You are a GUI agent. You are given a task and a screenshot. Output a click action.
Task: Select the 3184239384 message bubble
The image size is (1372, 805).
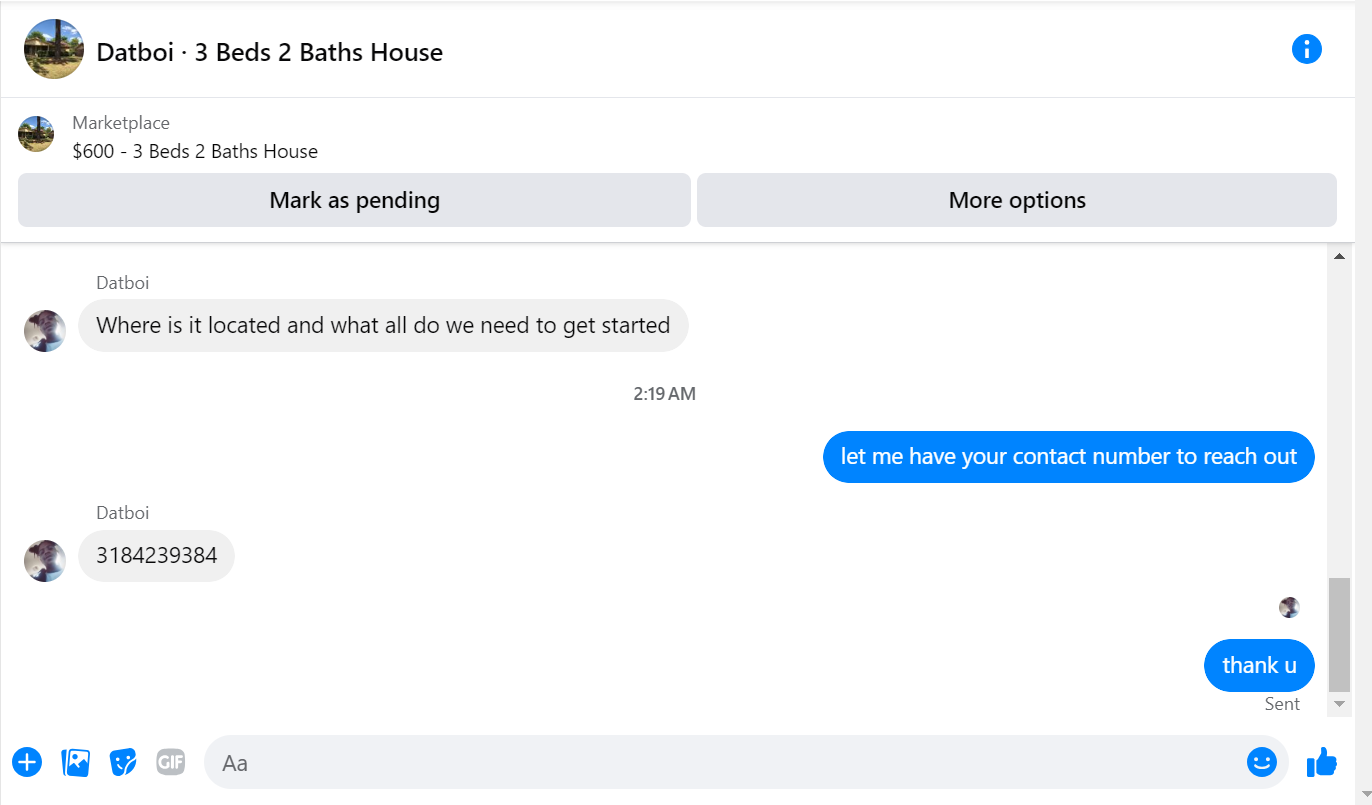click(156, 555)
